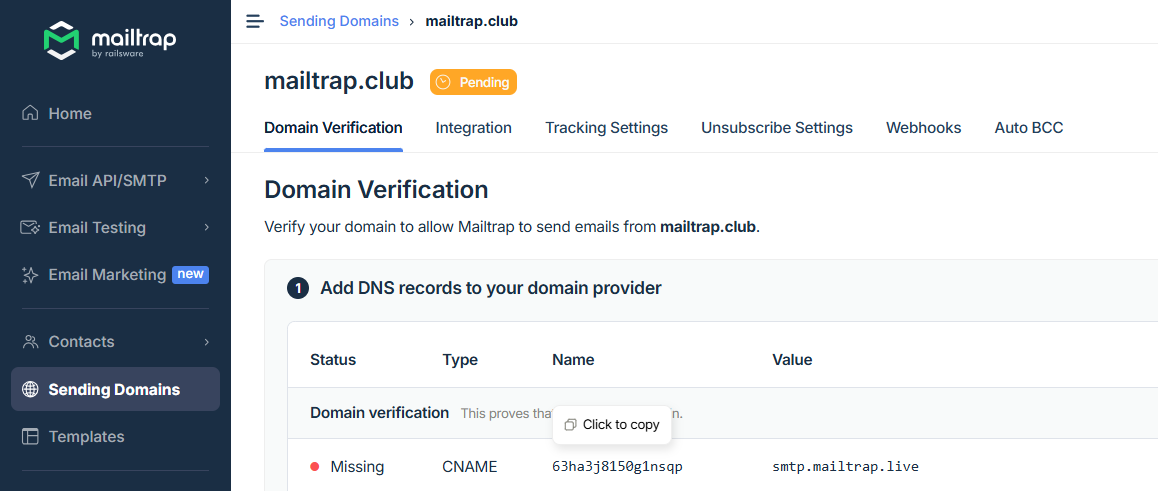The image size is (1158, 491).
Task: Open the Tracking Settings tab
Action: click(x=606, y=128)
